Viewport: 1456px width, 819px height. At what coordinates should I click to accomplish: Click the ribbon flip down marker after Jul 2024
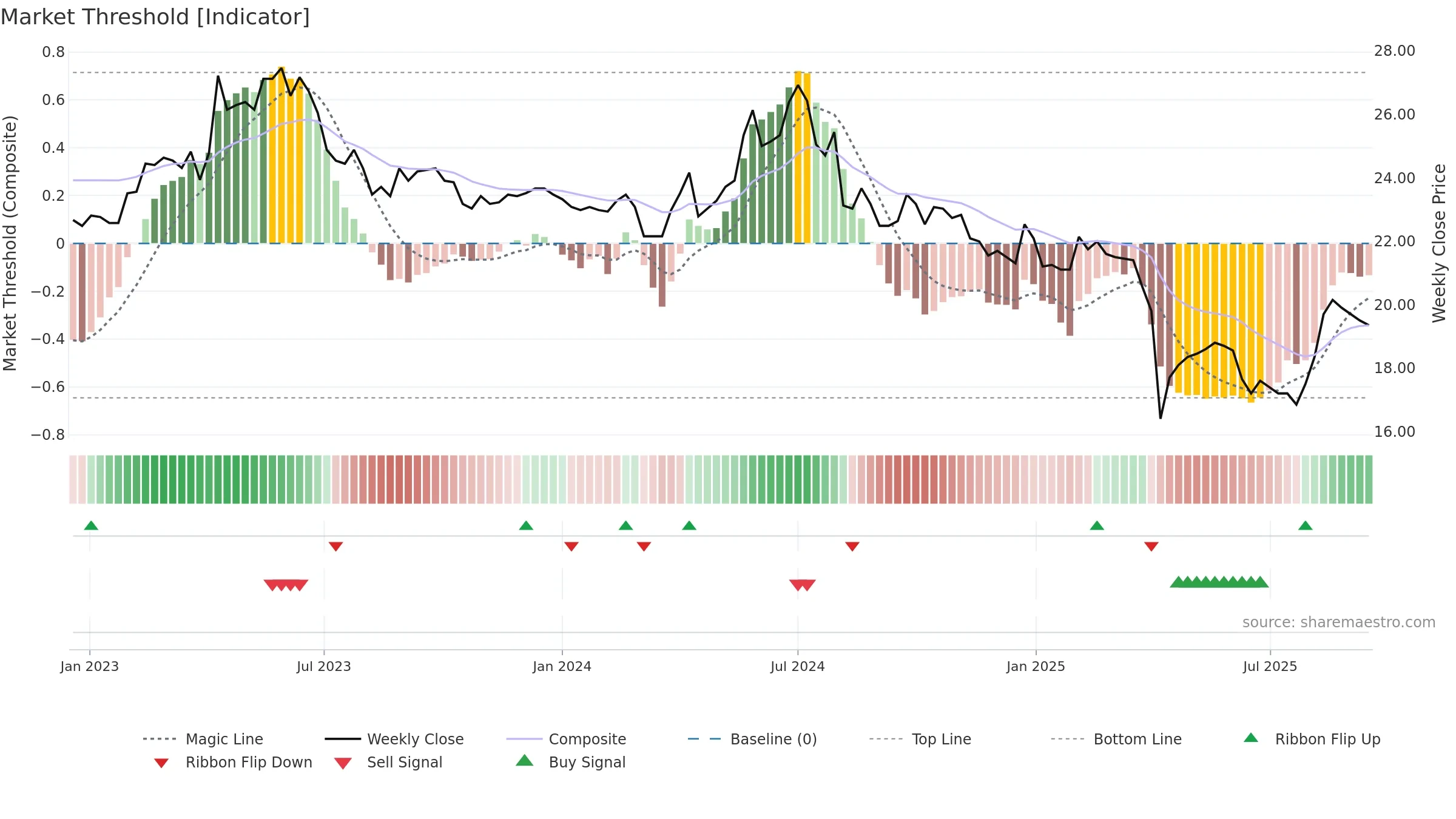point(852,547)
